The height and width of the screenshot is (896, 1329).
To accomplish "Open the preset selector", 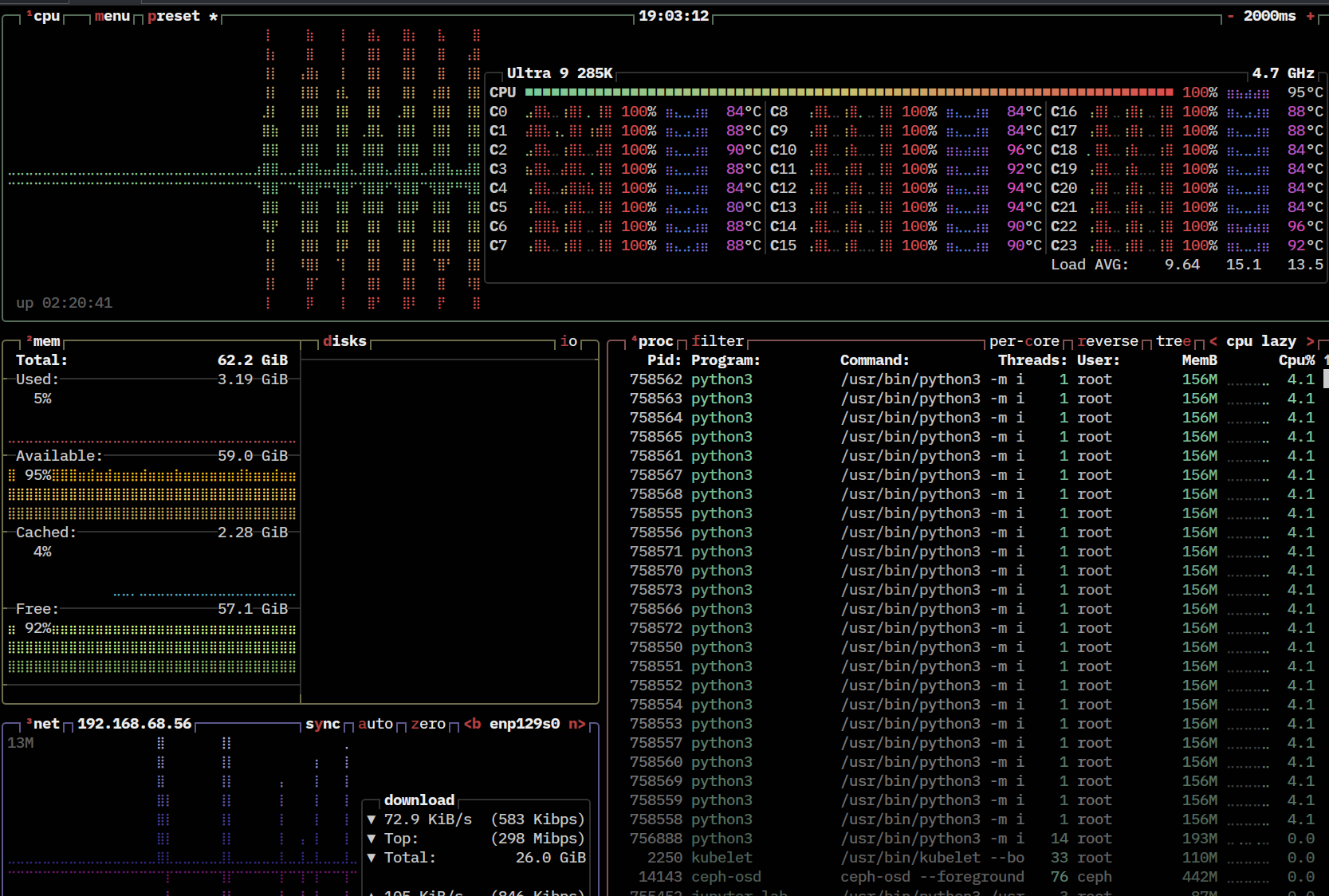I will point(174,16).
